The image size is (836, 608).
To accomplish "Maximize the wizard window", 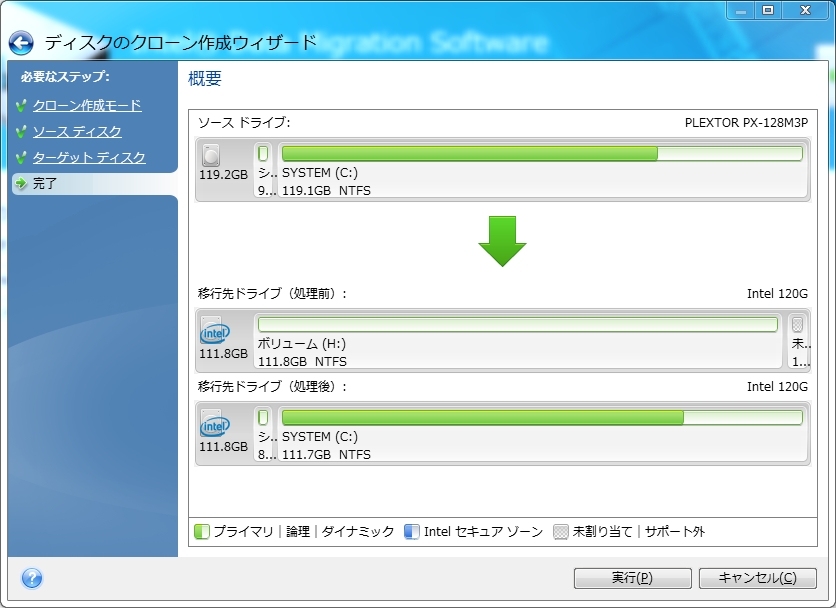I will [768, 10].
